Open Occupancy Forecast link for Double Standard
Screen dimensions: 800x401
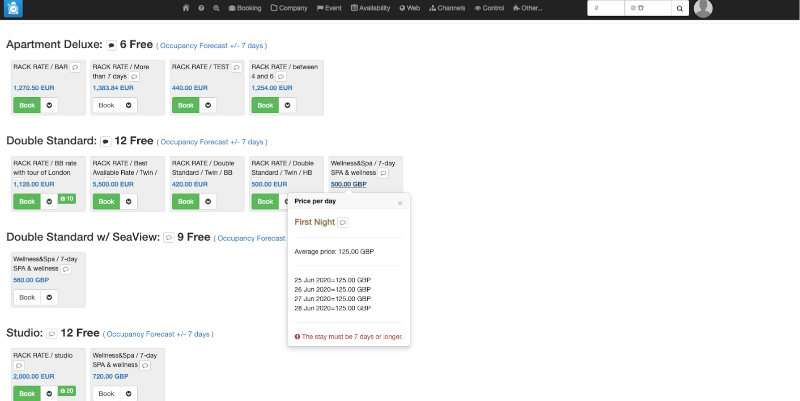(212, 142)
